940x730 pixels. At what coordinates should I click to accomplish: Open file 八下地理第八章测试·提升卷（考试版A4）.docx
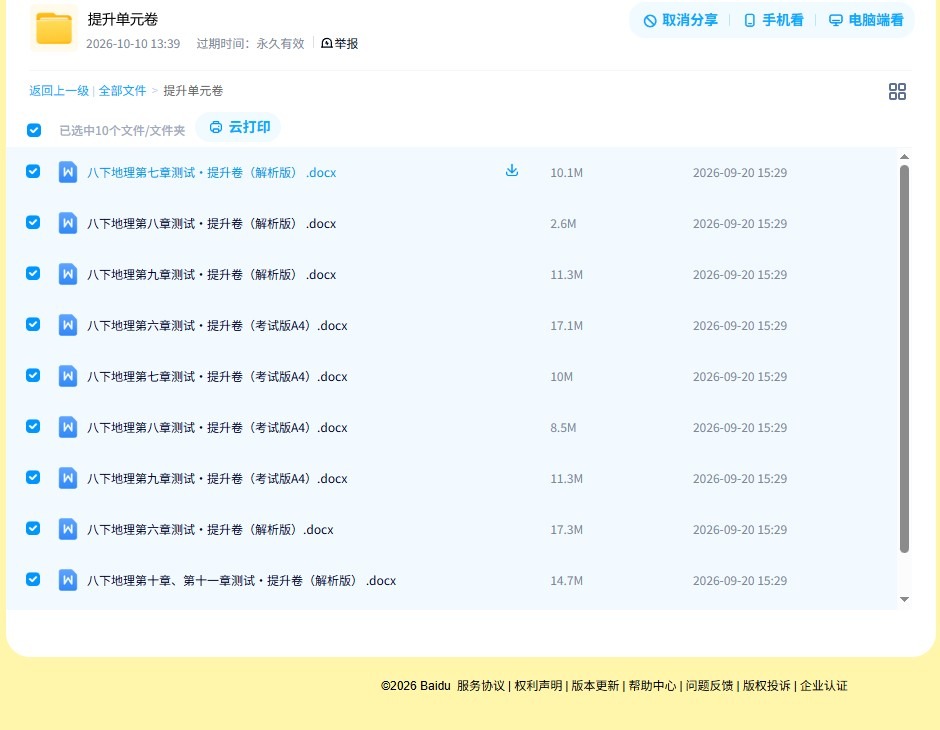click(x=217, y=427)
